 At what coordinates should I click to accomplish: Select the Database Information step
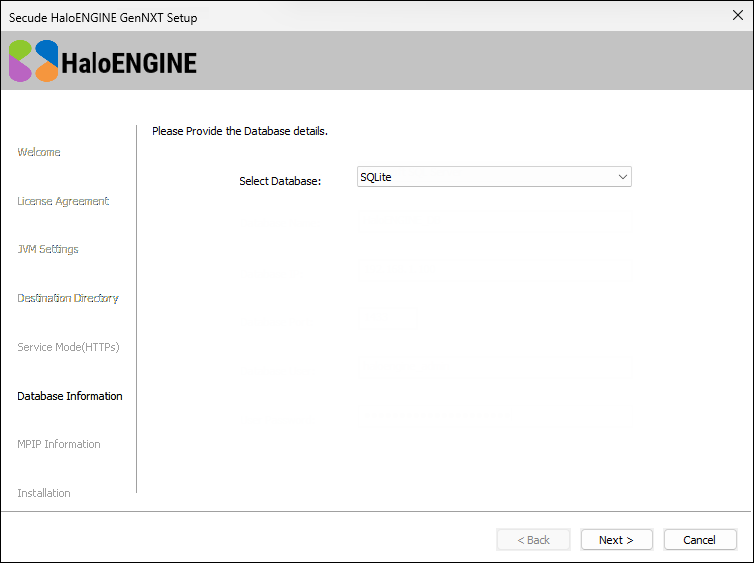(70, 396)
